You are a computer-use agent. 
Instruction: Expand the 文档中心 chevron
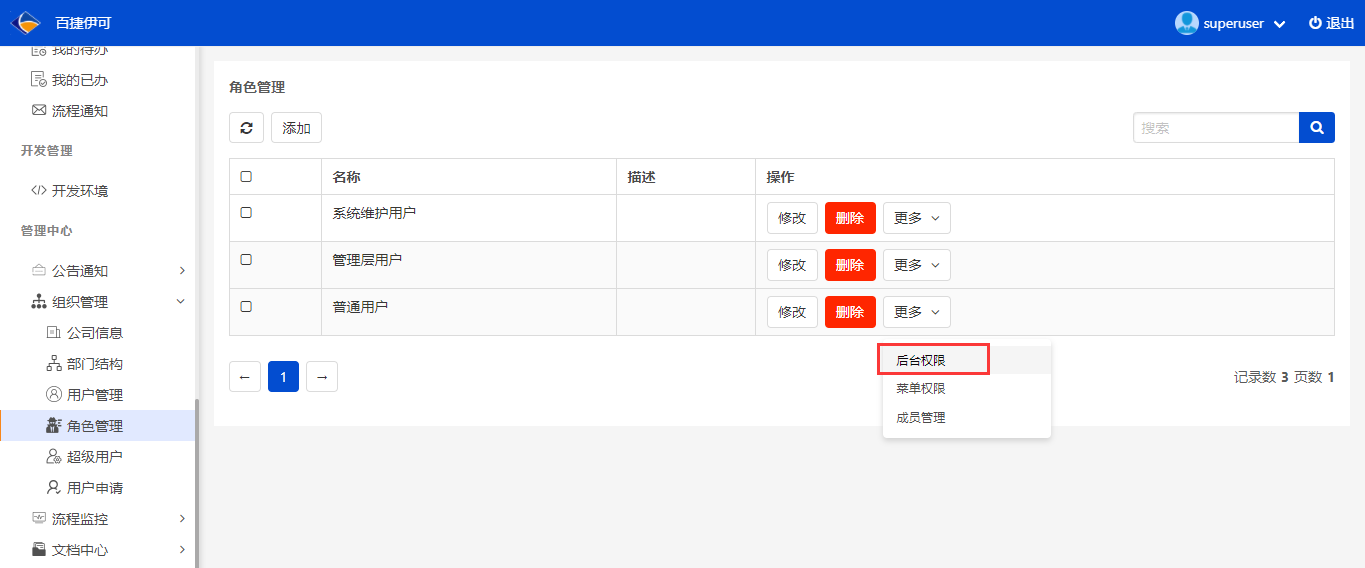coord(182,550)
